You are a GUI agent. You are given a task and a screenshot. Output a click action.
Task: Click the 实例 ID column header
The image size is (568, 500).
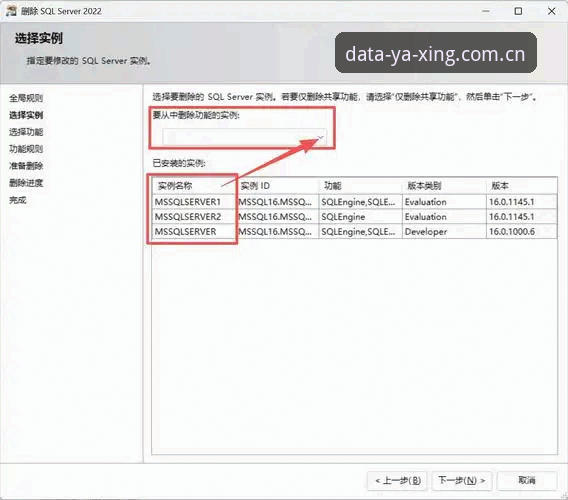278,186
